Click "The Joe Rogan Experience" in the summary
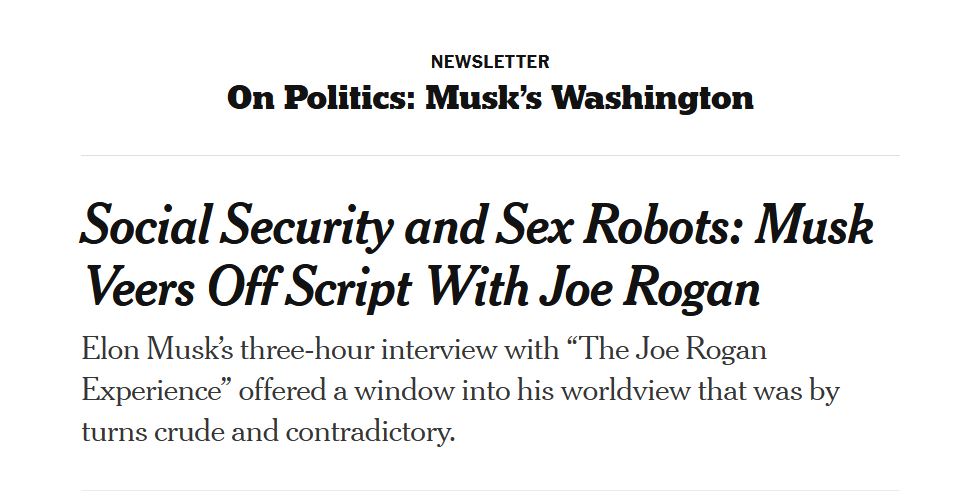 point(424,371)
